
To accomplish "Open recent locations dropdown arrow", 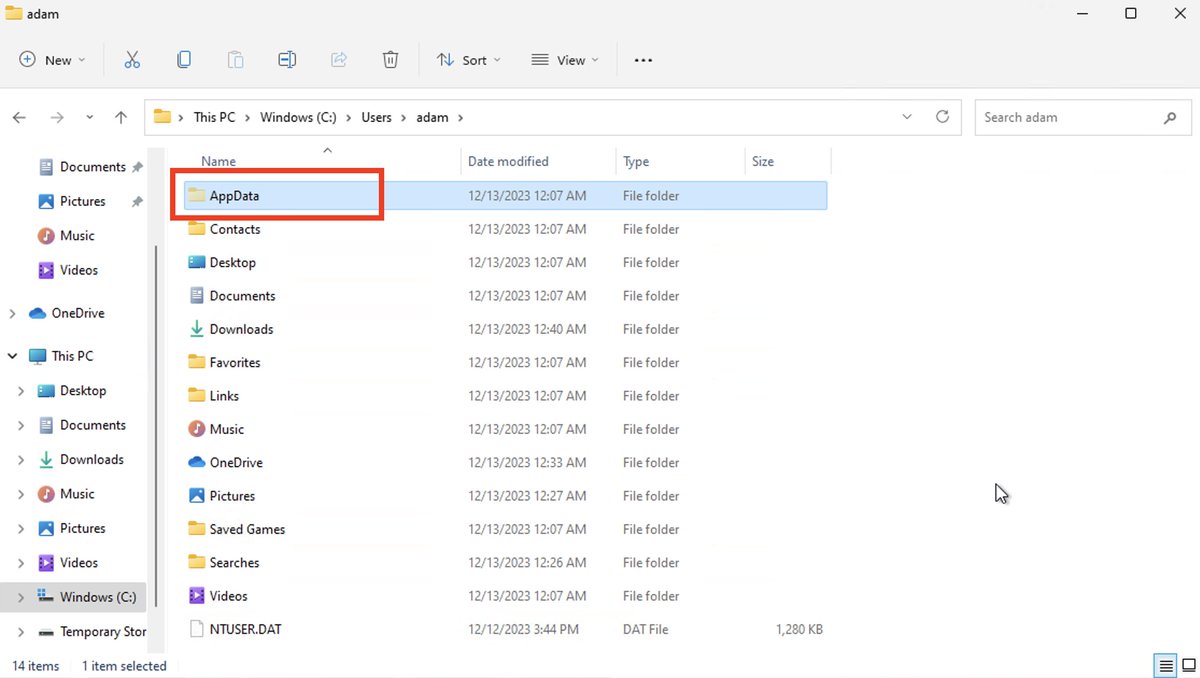I will coord(89,117).
